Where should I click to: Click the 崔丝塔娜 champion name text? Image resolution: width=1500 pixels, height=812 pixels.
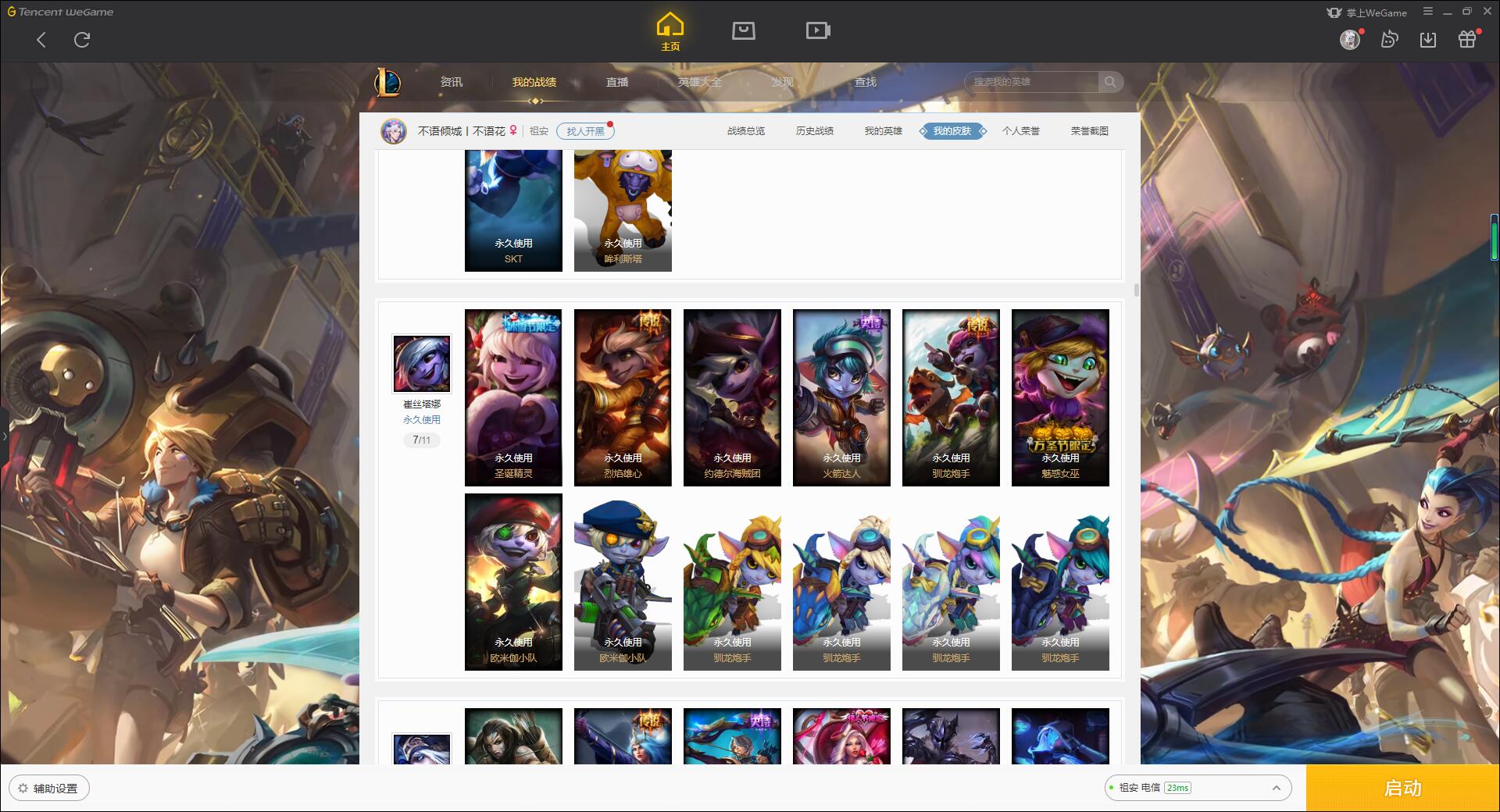point(422,404)
